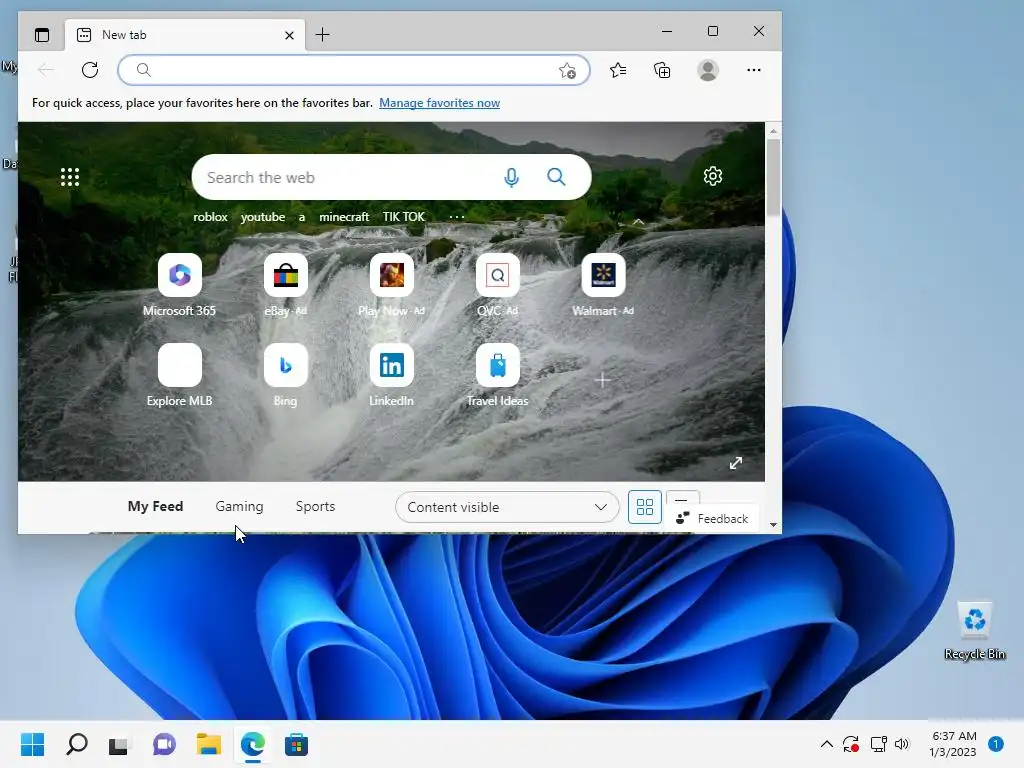Open File Explorer from taskbar
The height and width of the screenshot is (768, 1024).
click(208, 744)
